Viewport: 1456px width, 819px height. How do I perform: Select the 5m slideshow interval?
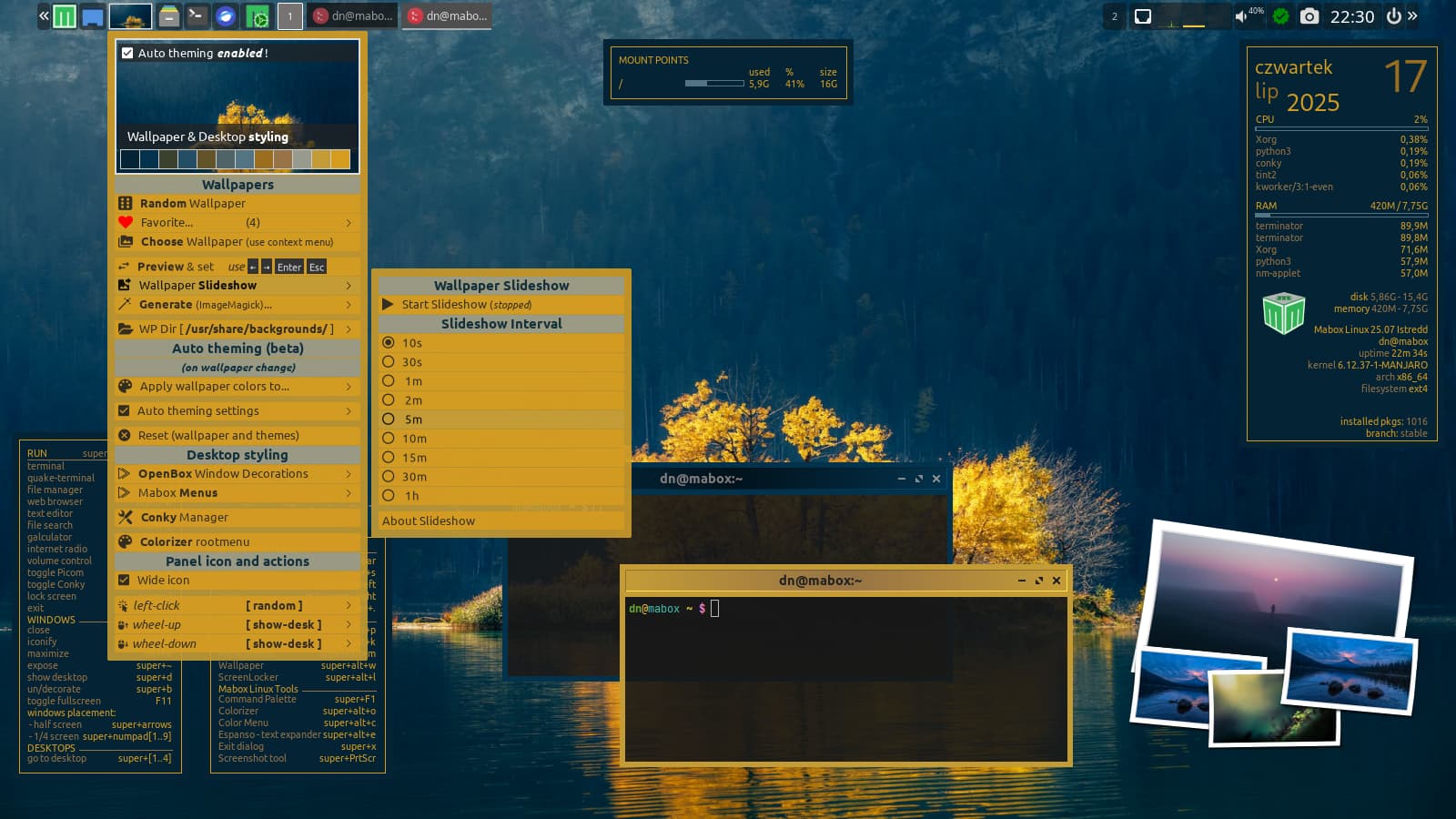click(389, 420)
